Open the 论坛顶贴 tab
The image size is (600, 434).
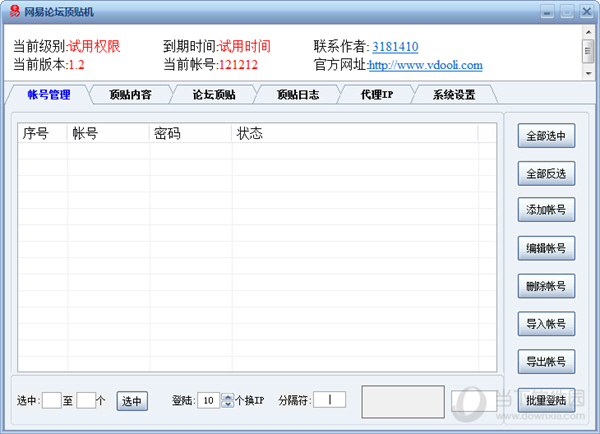[x=214, y=95]
